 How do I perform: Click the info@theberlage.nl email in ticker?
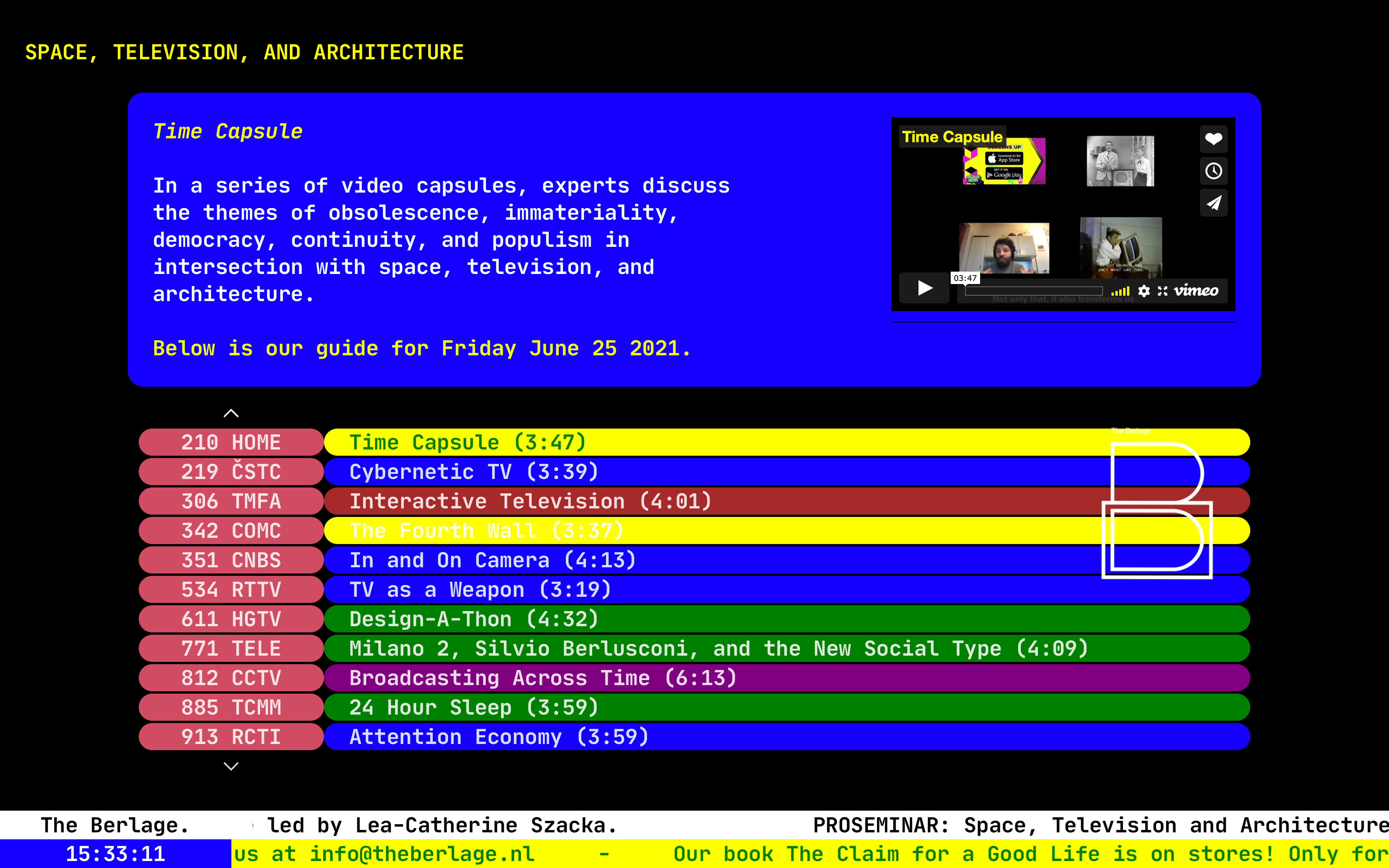click(x=422, y=854)
